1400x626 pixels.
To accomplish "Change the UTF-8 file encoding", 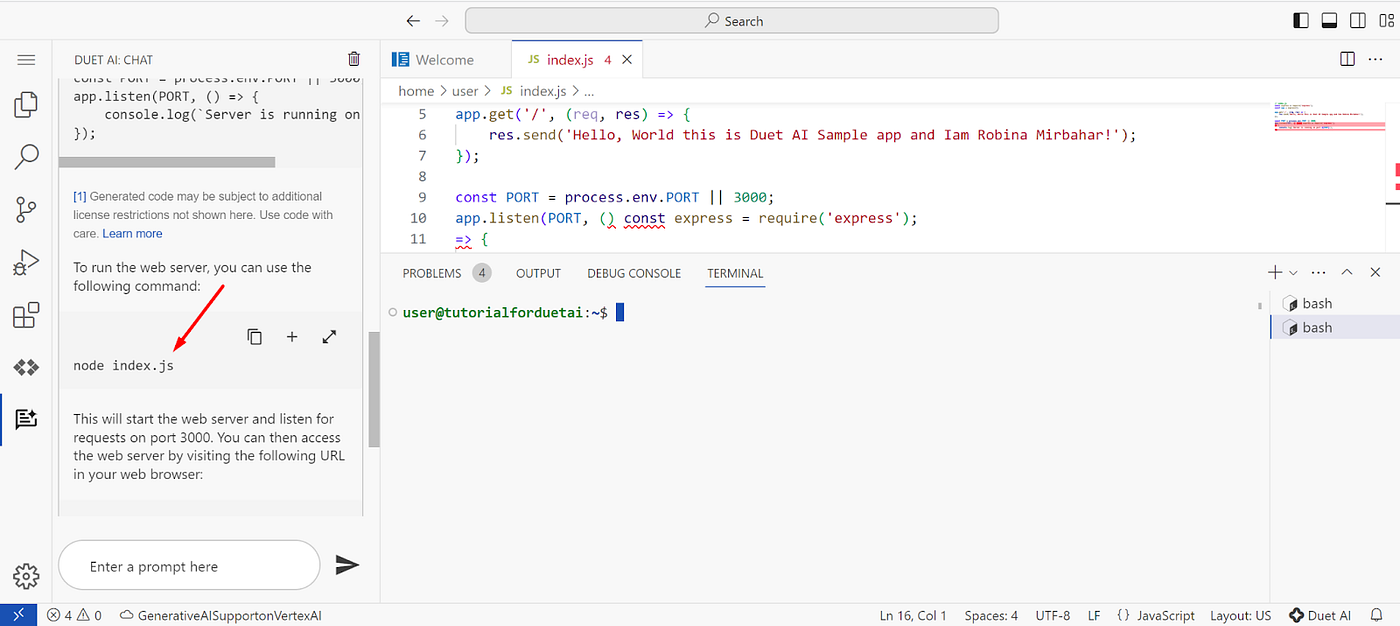I will (x=1053, y=615).
